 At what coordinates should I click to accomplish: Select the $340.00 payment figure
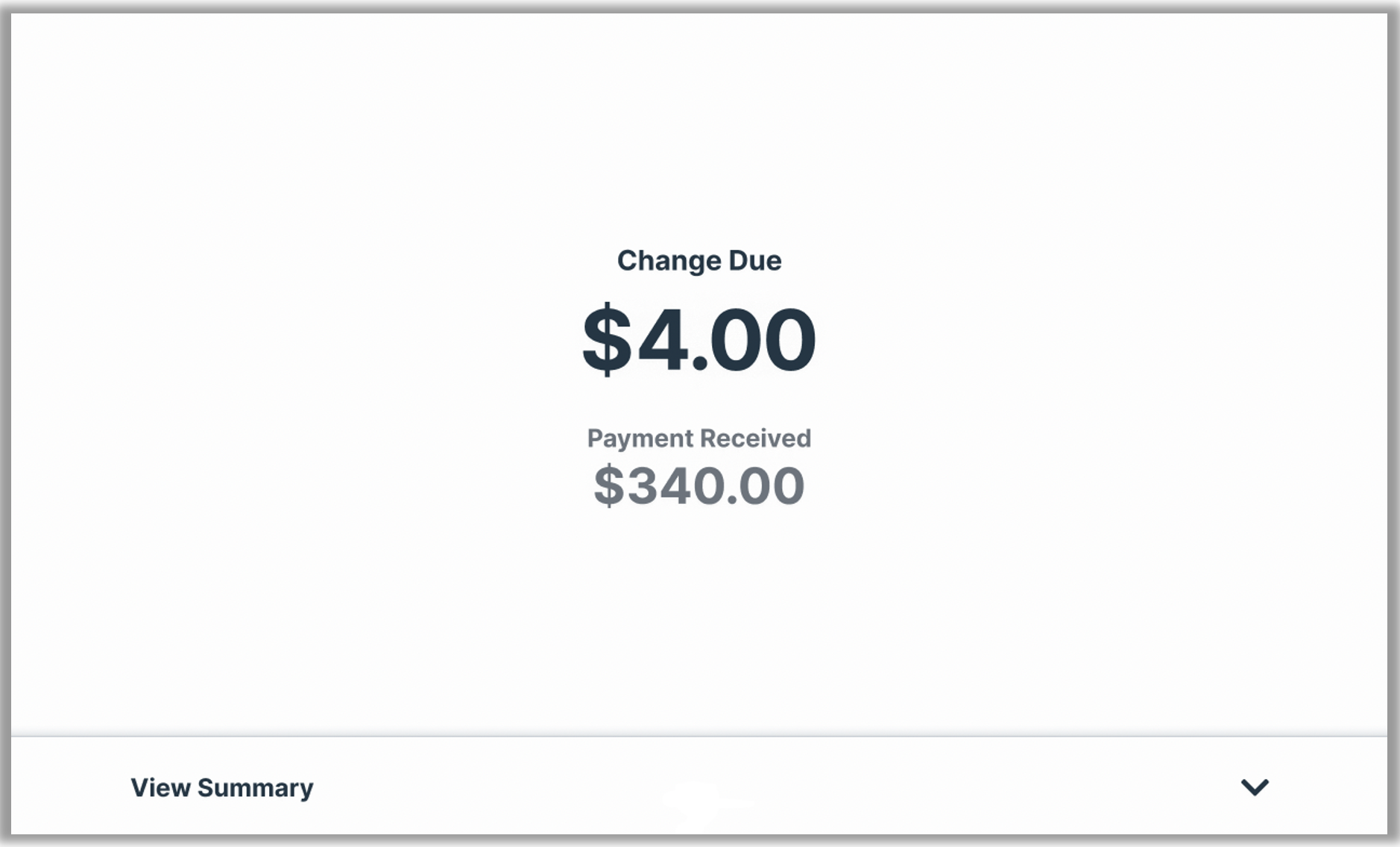pos(699,485)
